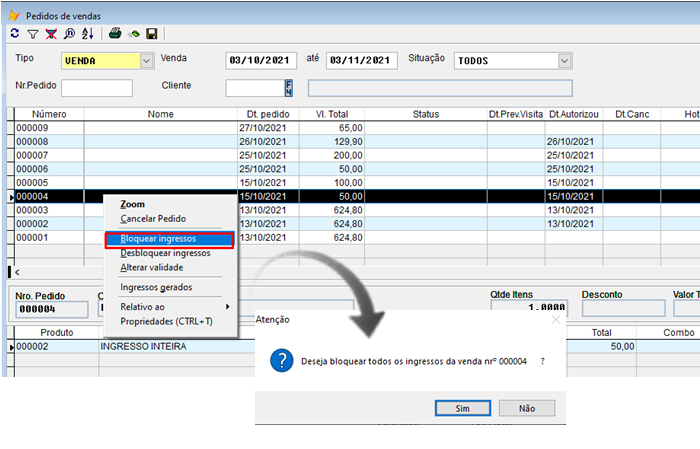Select Desbloquear ingressos menu entry
The width and height of the screenshot is (700, 449).
165,254
